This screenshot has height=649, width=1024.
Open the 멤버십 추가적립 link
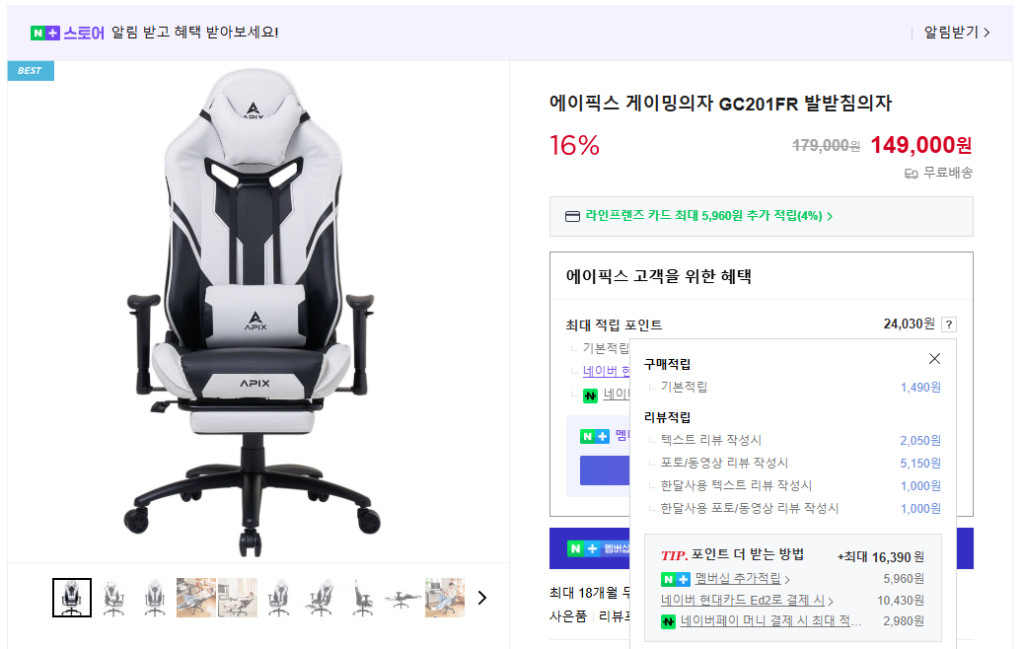[x=742, y=578]
